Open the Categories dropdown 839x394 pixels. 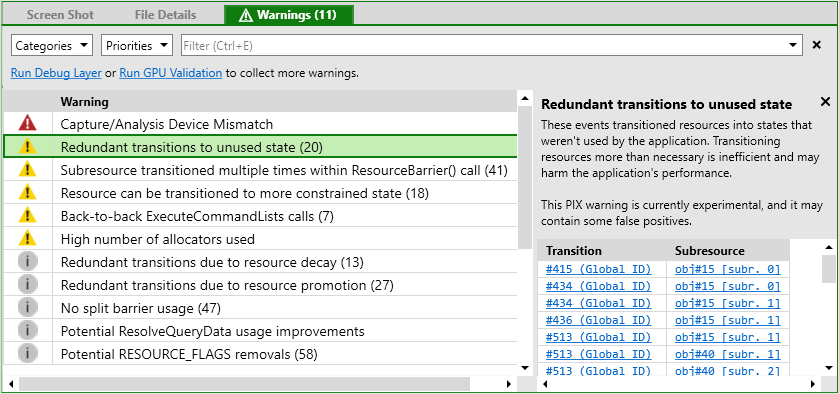click(x=52, y=46)
